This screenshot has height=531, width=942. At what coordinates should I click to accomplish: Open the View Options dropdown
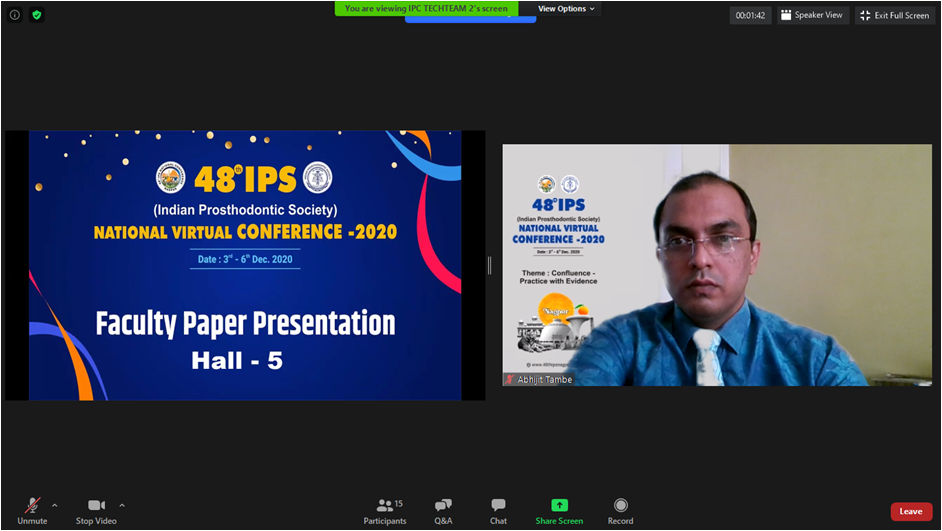(566, 9)
